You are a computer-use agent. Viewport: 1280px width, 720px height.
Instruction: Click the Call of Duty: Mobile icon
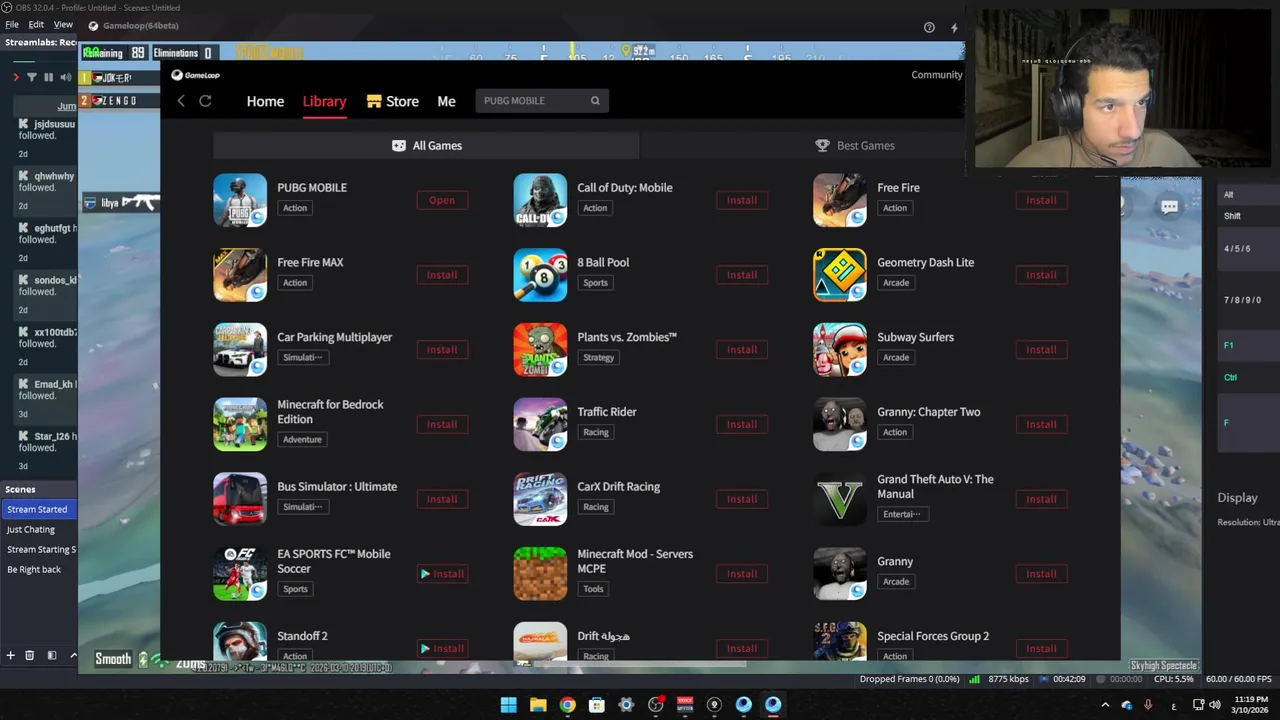[x=540, y=200]
